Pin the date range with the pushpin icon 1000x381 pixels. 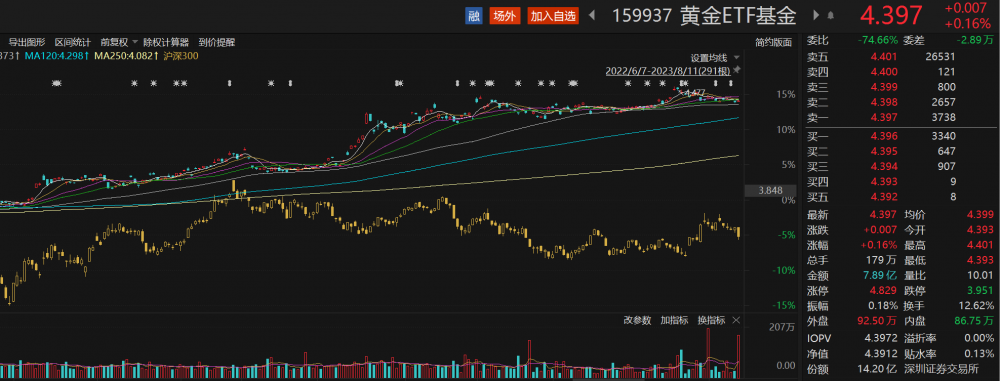coord(737,69)
